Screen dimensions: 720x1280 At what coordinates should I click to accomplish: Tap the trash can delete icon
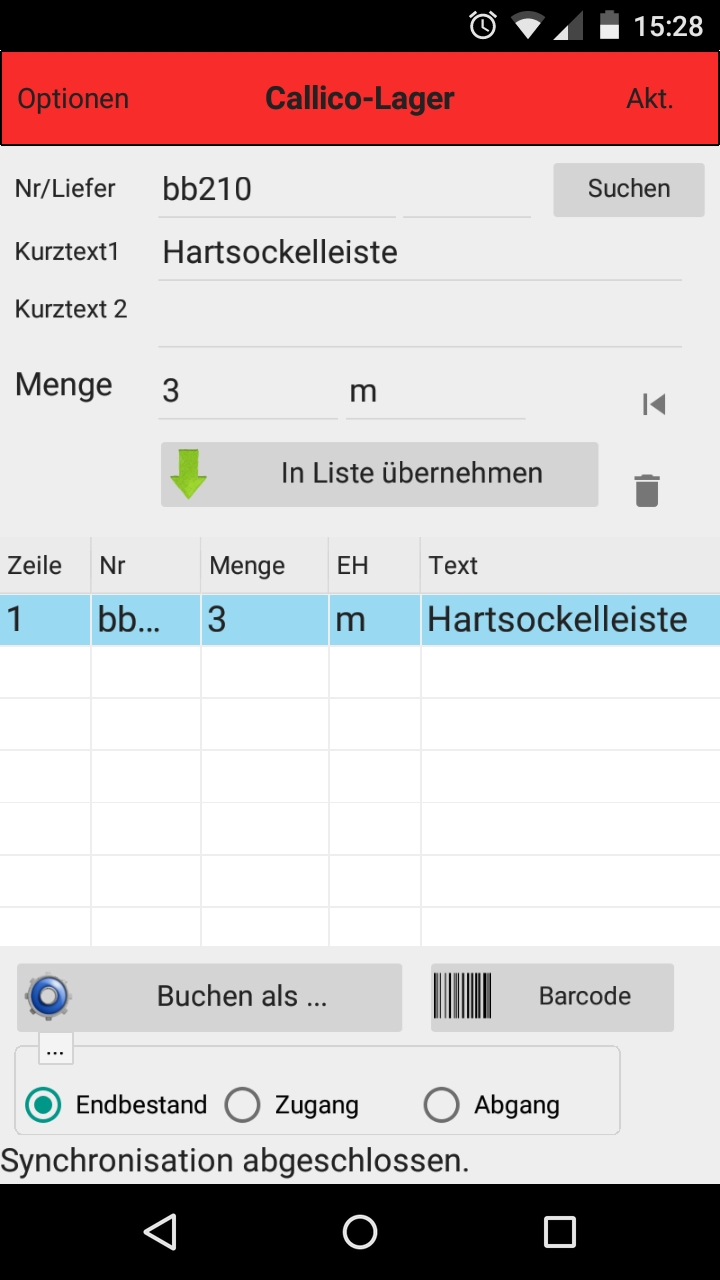click(647, 491)
